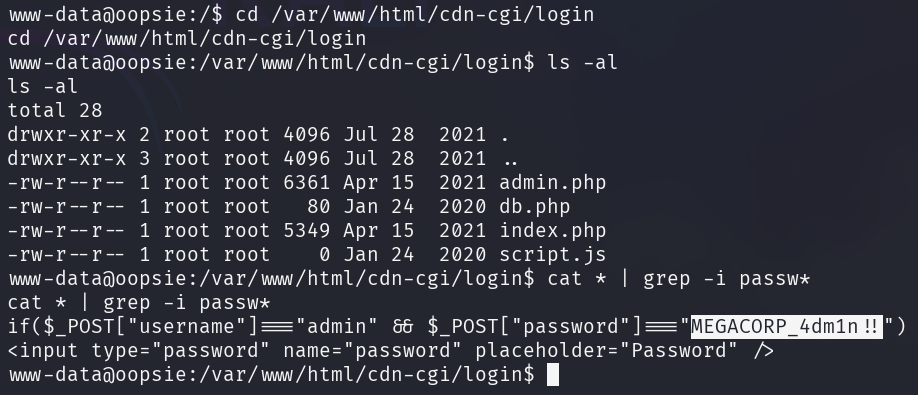Click the 'total 28' output line

[55, 110]
